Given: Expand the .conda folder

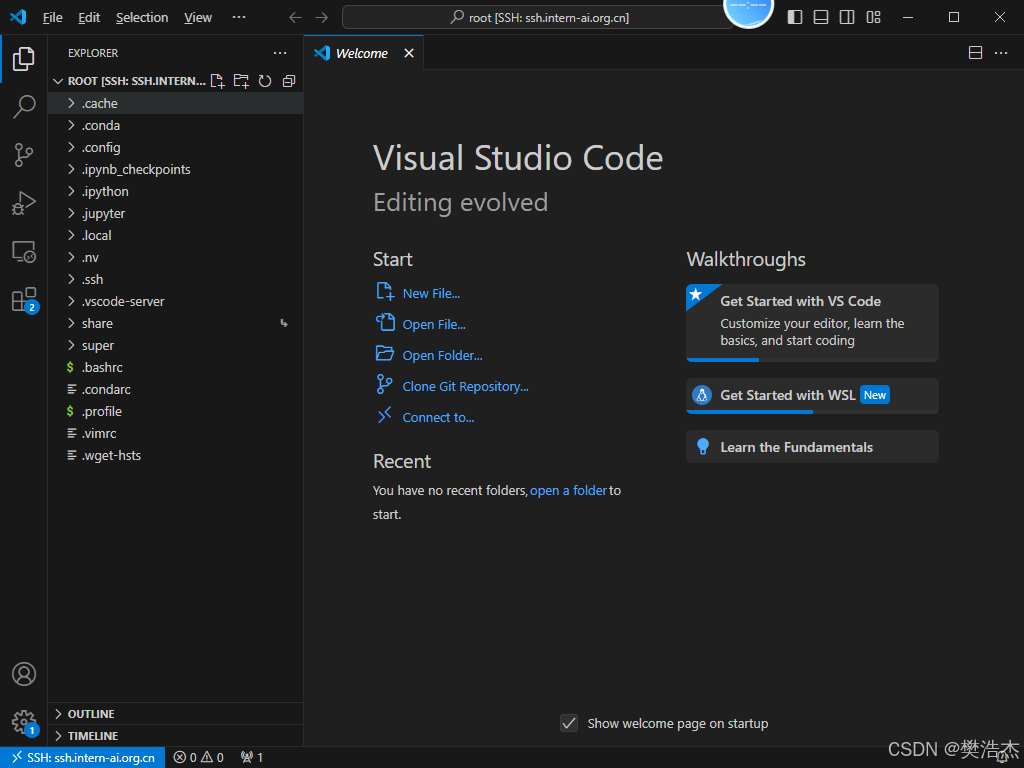Looking at the screenshot, I should pyautogui.click(x=175, y=125).
